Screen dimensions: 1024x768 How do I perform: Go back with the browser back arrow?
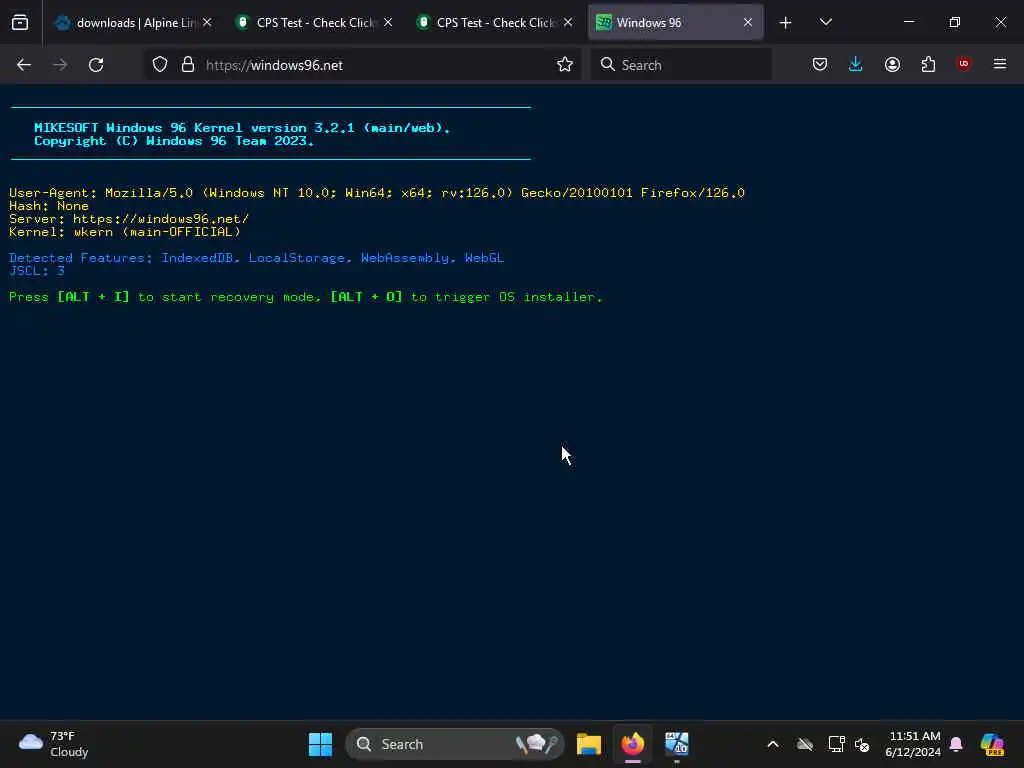(24, 65)
